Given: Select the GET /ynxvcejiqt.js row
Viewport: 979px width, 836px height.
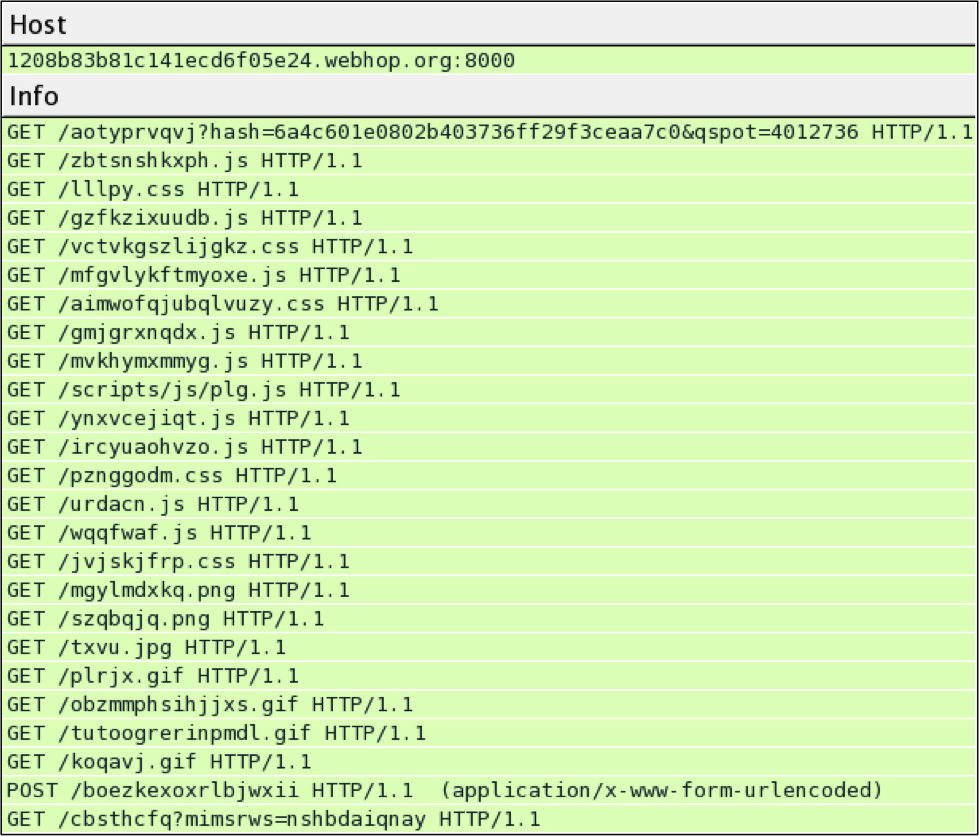Looking at the screenshot, I should click(489, 419).
